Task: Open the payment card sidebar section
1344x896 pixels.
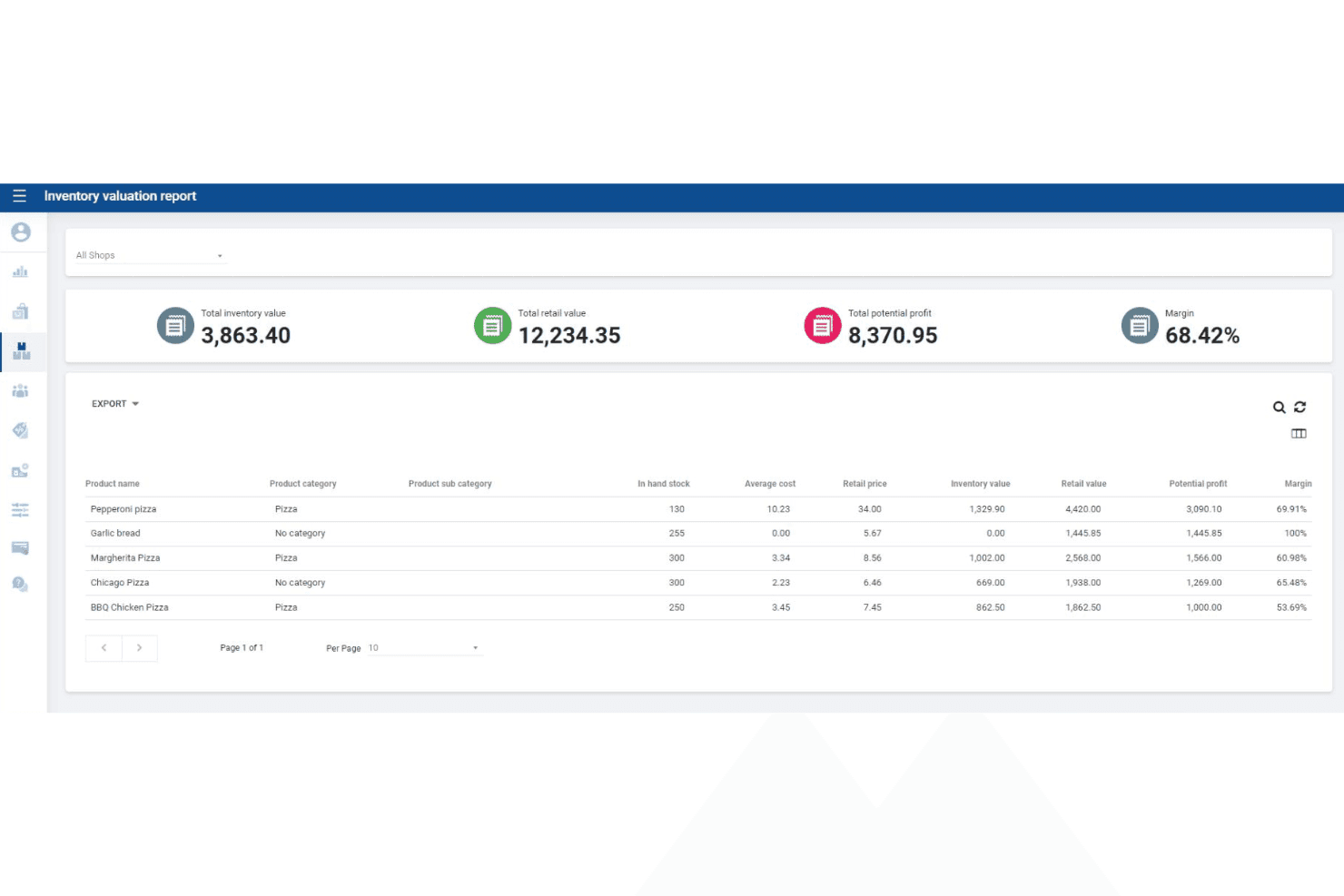Action: click(x=20, y=548)
